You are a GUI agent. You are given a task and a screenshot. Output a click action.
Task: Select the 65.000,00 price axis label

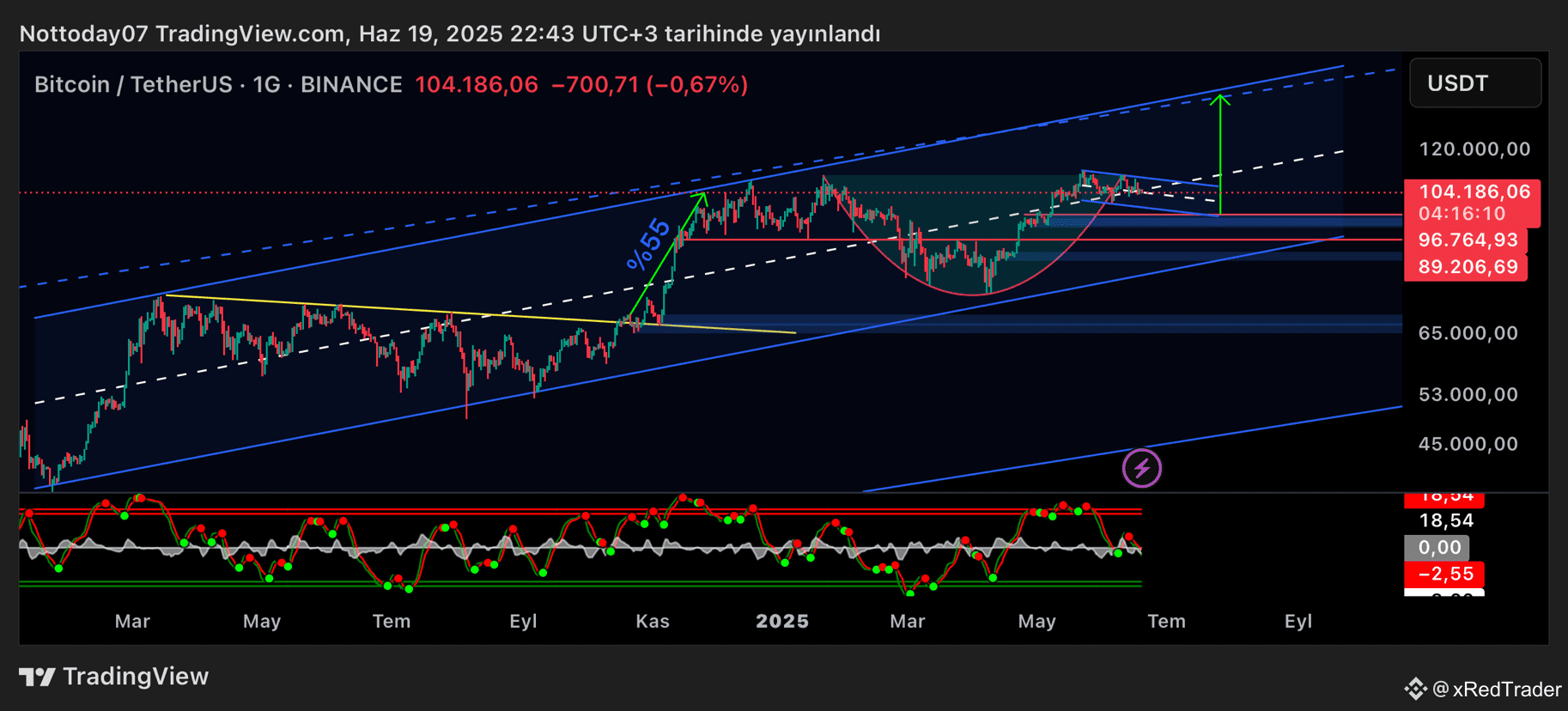[x=1468, y=332]
